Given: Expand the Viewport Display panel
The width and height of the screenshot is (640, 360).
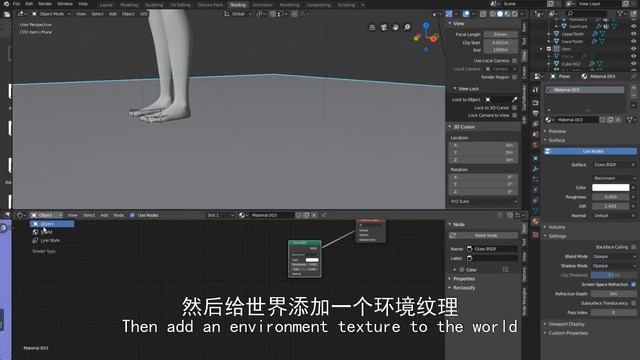Looking at the screenshot, I should [566, 324].
